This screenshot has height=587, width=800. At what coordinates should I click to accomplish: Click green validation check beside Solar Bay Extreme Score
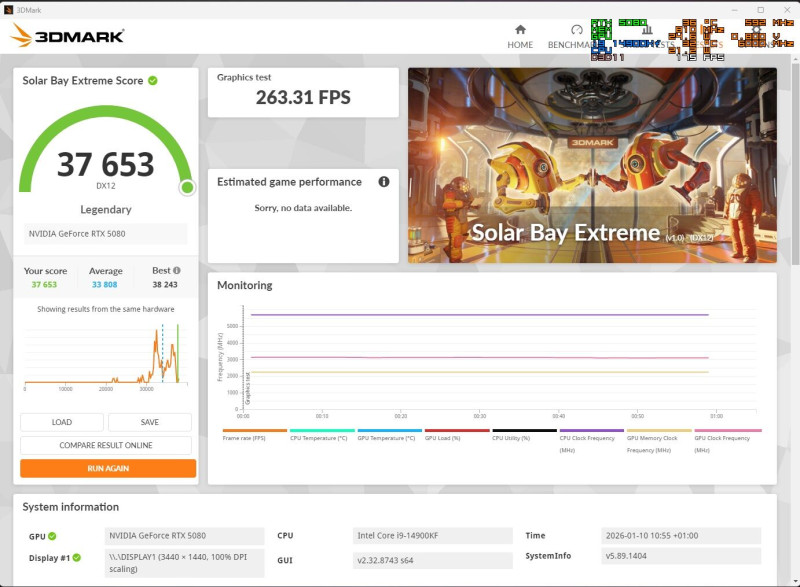click(x=153, y=81)
